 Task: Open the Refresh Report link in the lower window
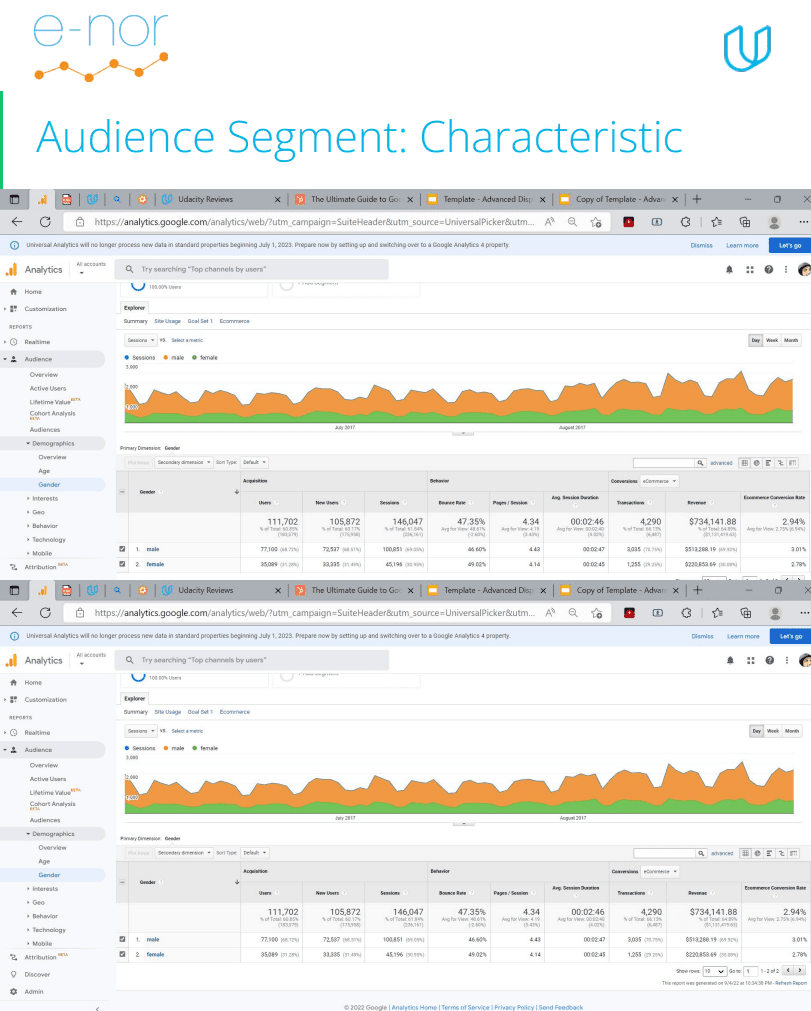tap(791, 983)
